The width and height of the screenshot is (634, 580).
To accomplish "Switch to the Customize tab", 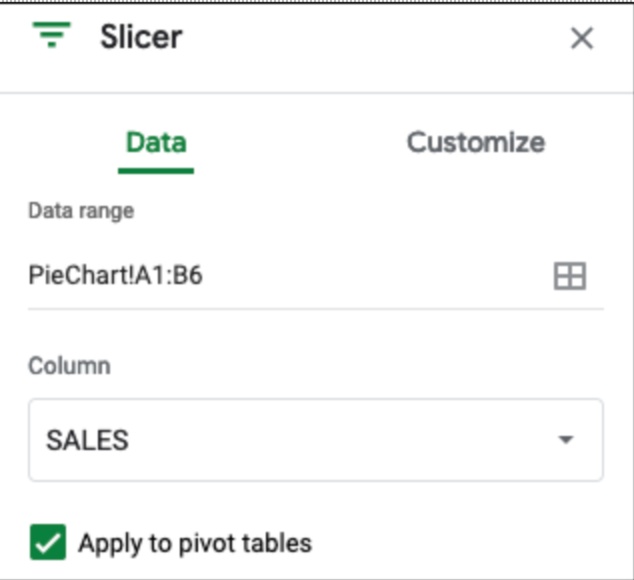I will tap(475, 142).
